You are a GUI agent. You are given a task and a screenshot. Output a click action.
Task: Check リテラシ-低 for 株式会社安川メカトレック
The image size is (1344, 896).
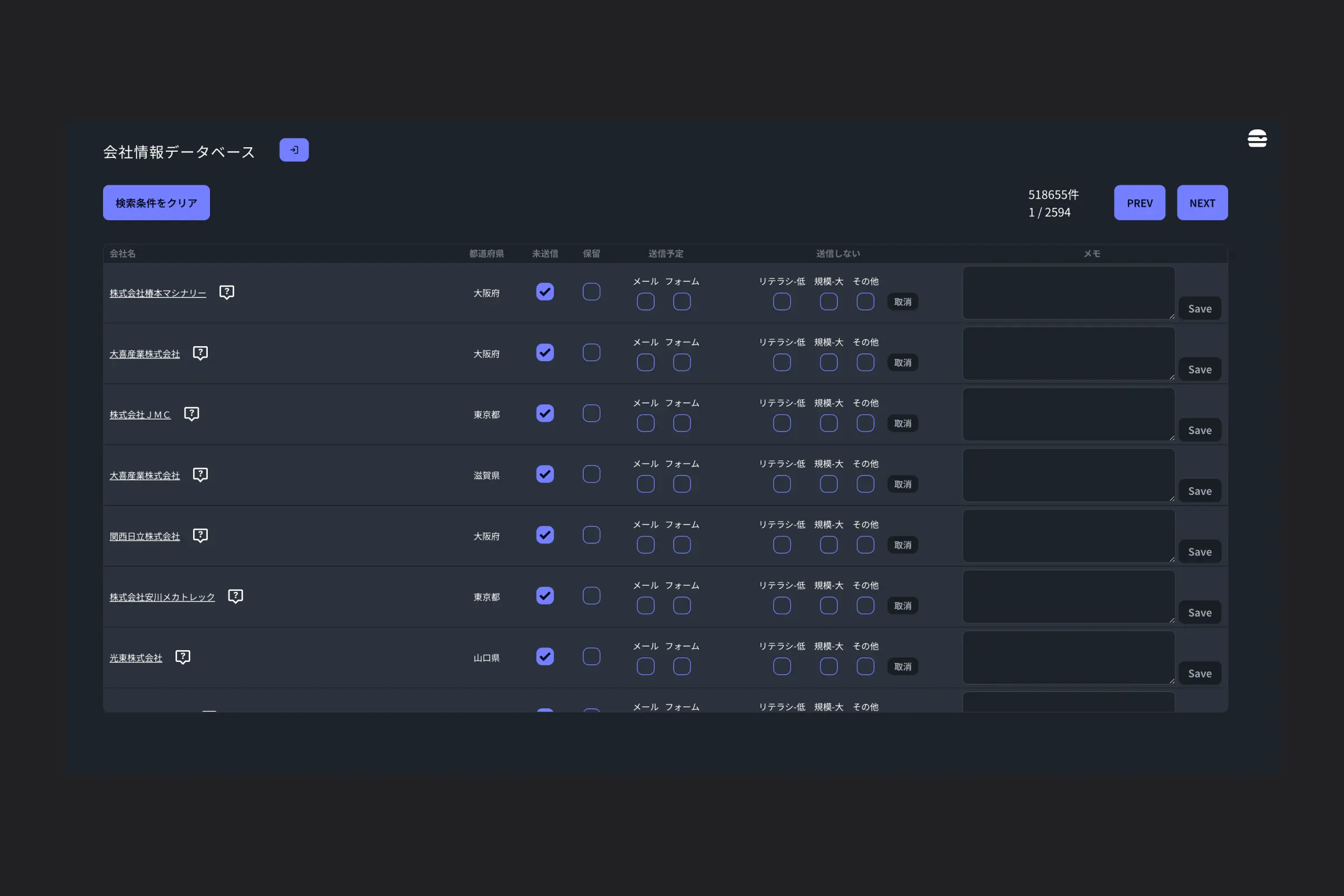(781, 606)
